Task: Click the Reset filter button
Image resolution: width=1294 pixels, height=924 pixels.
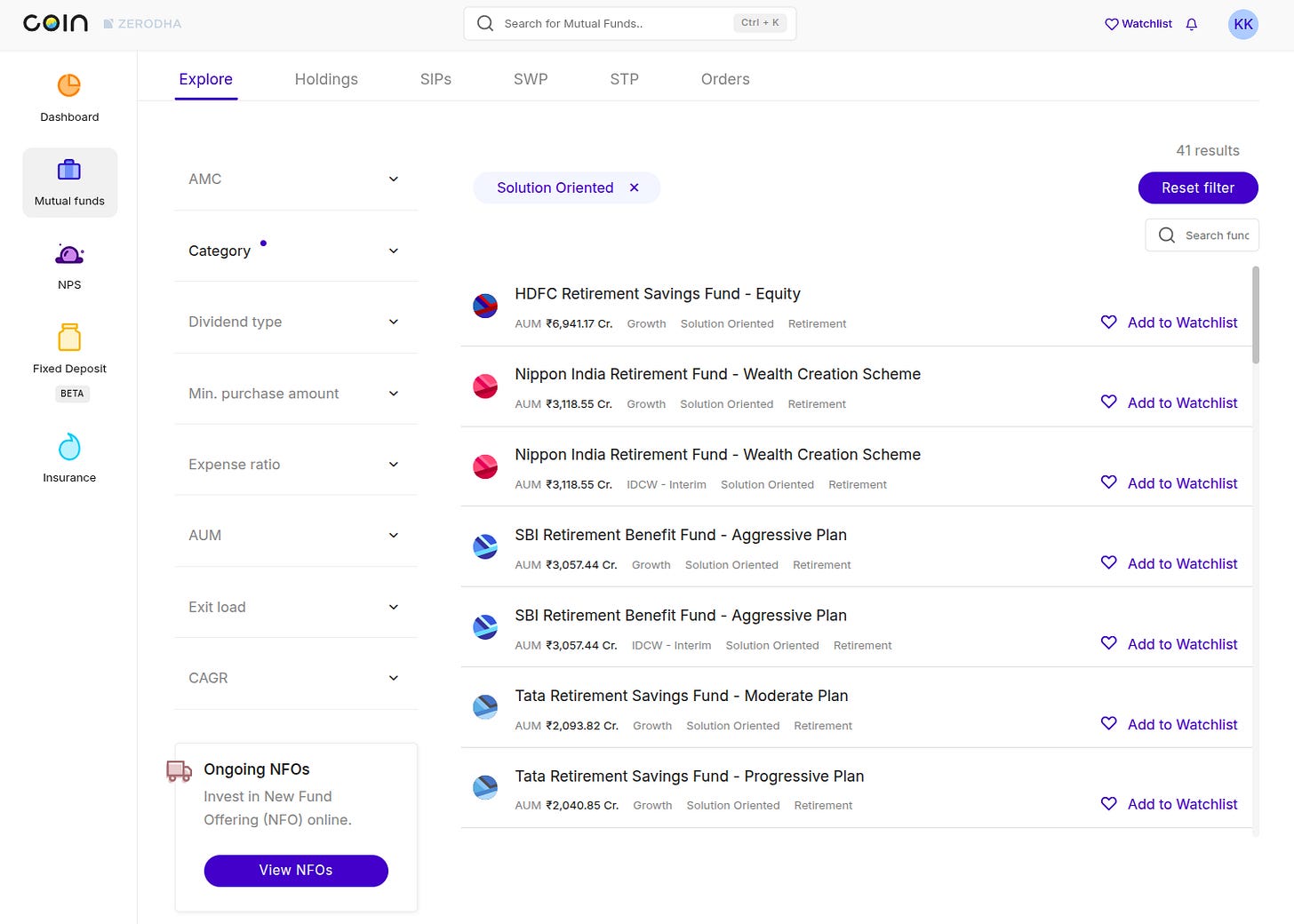Action: 1198,187
